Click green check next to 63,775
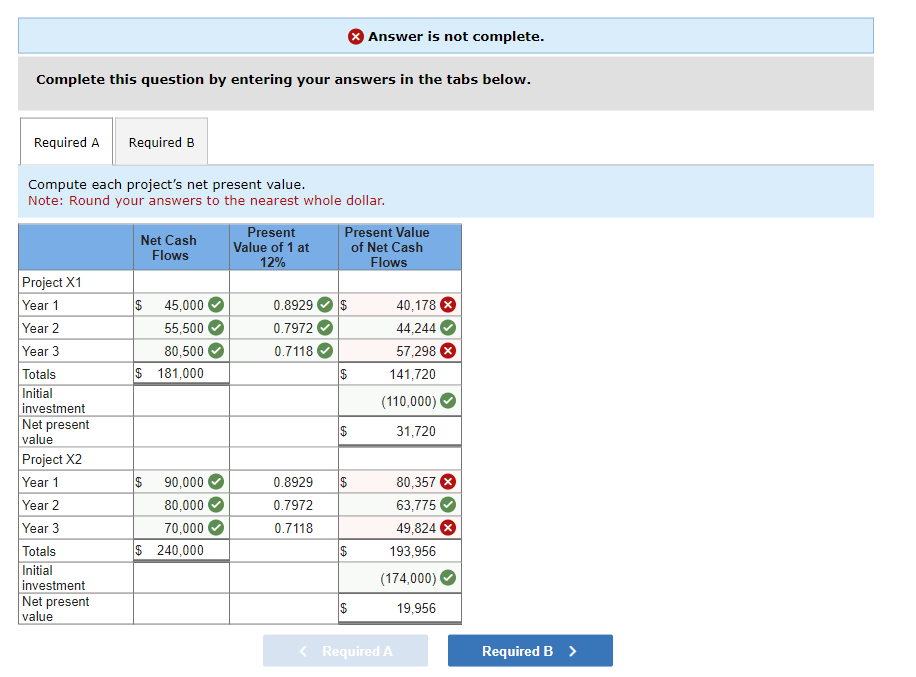The width and height of the screenshot is (916, 677). tap(448, 505)
